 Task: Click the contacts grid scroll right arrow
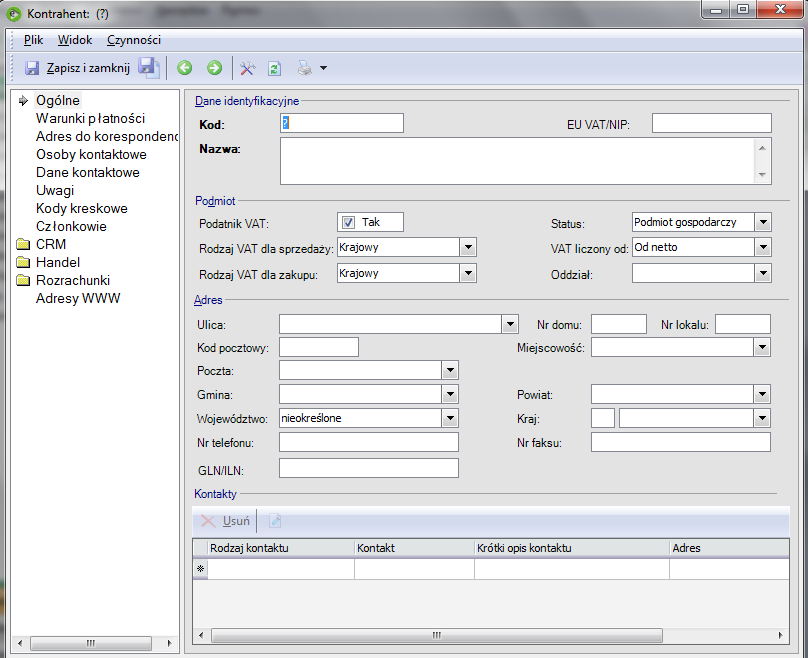(x=780, y=635)
